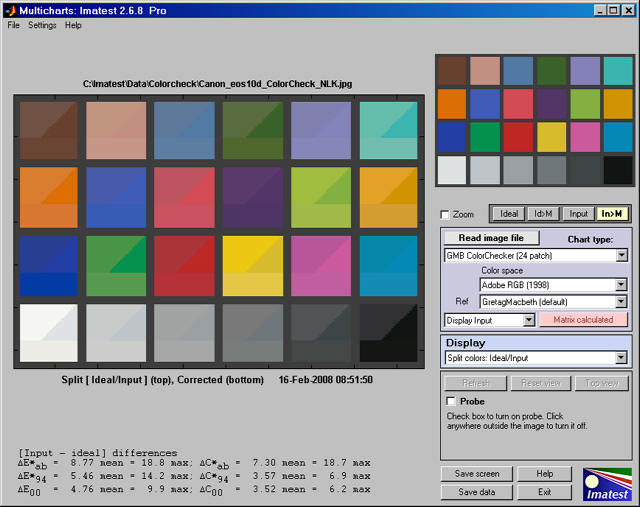Switch view to In>M
This screenshot has height=507, width=640.
tap(612, 213)
